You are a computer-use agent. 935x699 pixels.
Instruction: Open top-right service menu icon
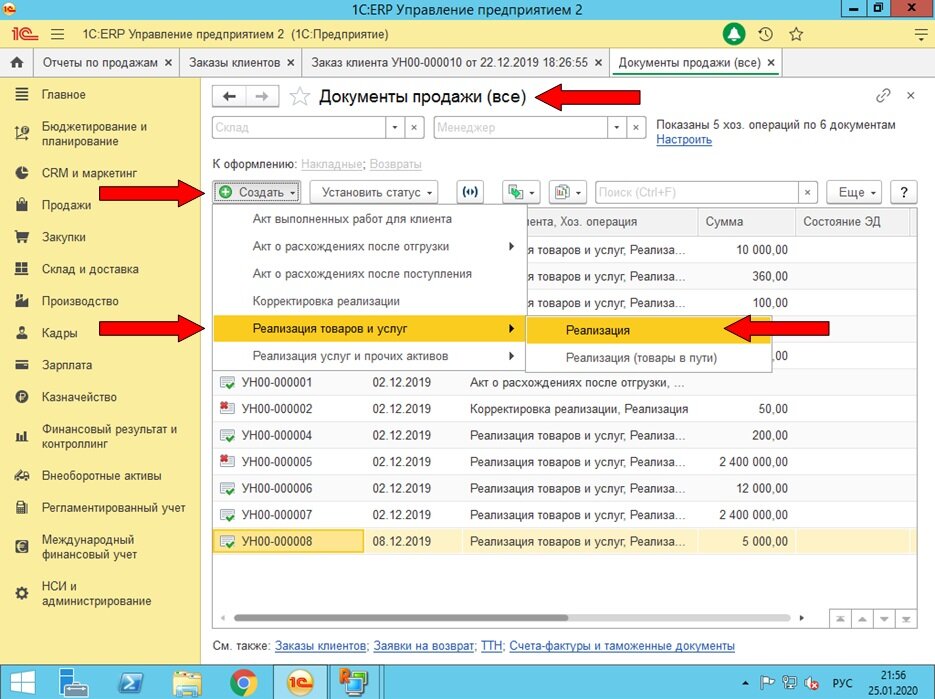click(x=920, y=35)
